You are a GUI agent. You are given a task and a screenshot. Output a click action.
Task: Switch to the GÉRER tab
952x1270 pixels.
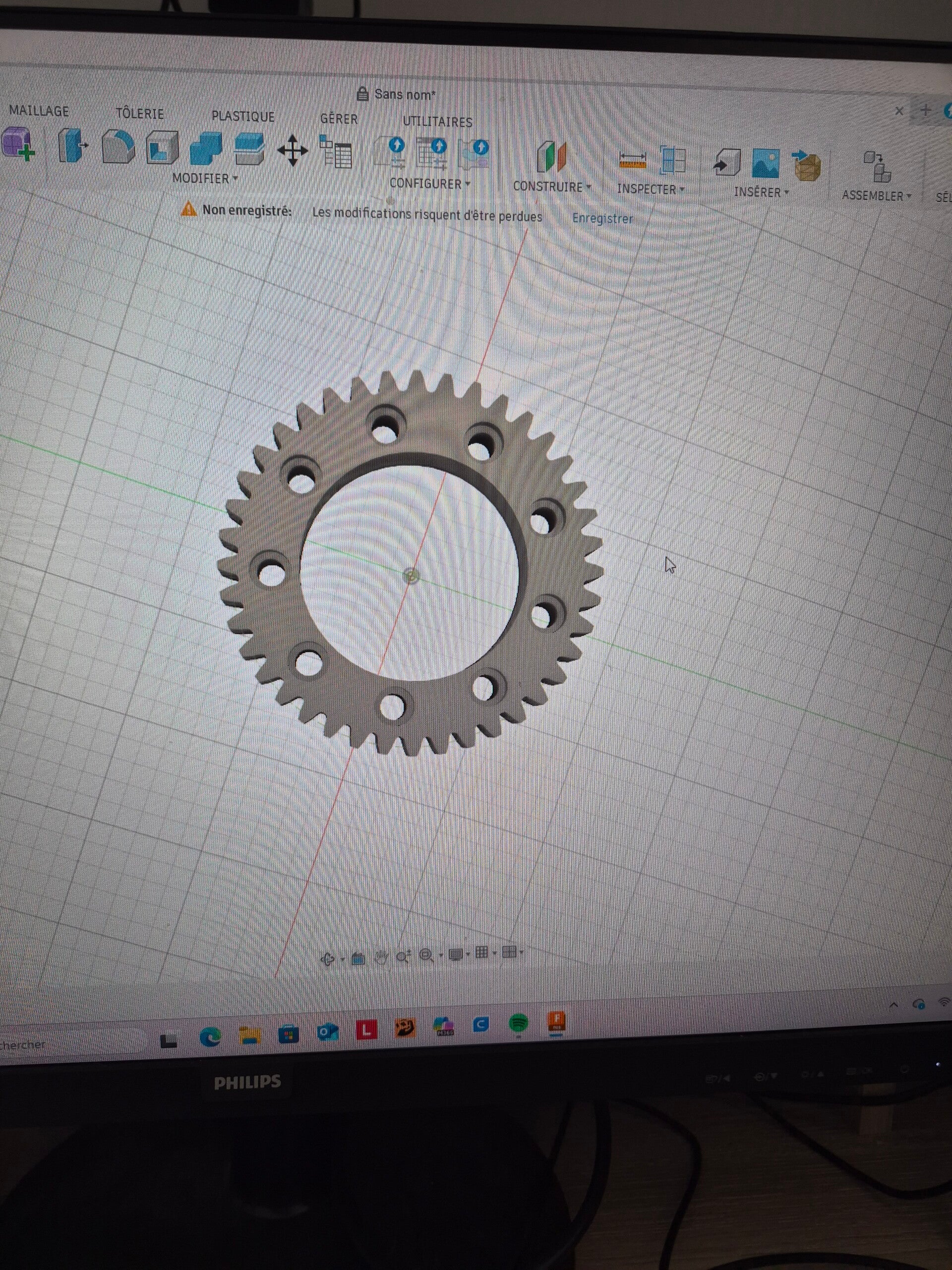(339, 119)
